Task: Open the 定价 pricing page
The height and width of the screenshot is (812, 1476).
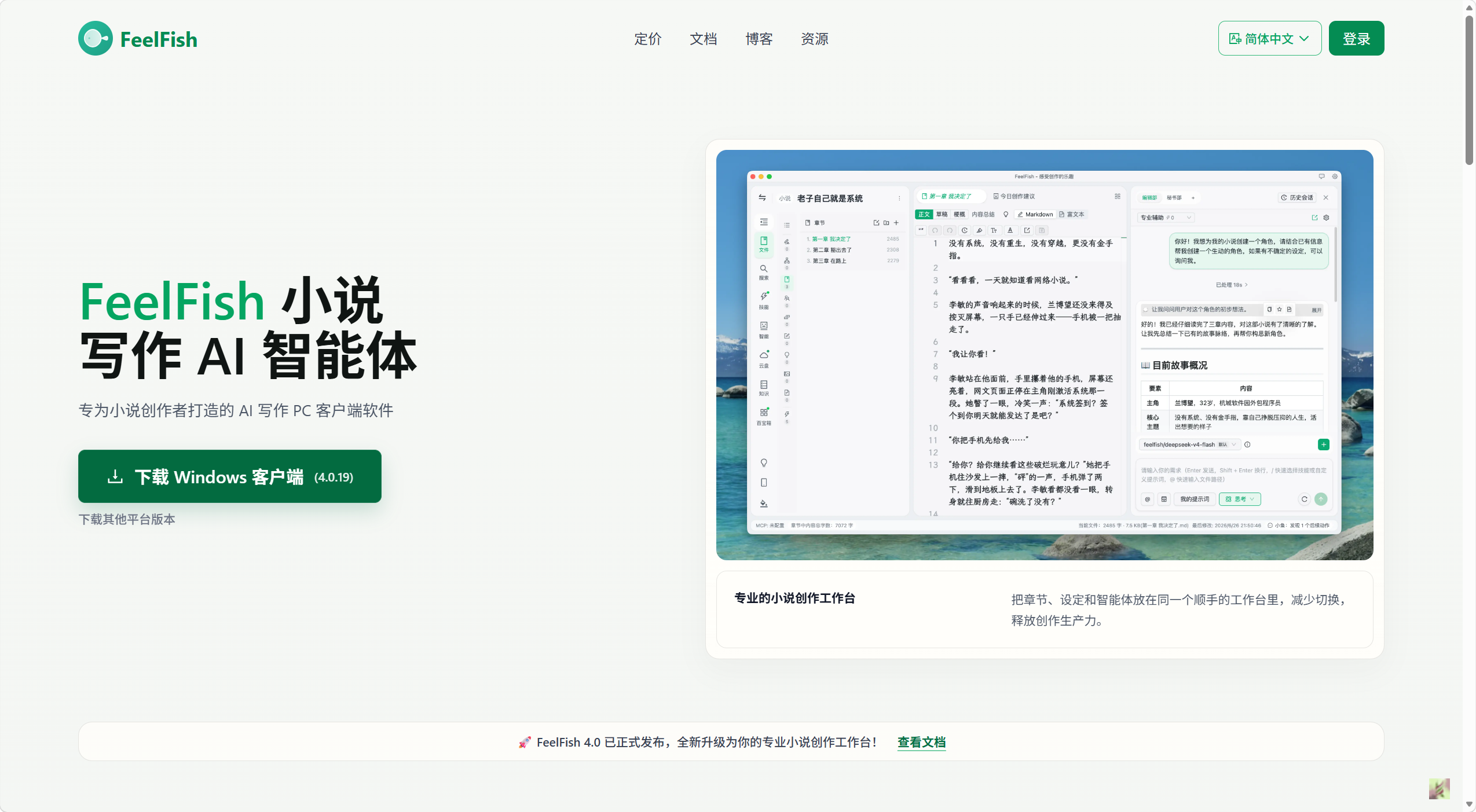Action: [x=647, y=39]
